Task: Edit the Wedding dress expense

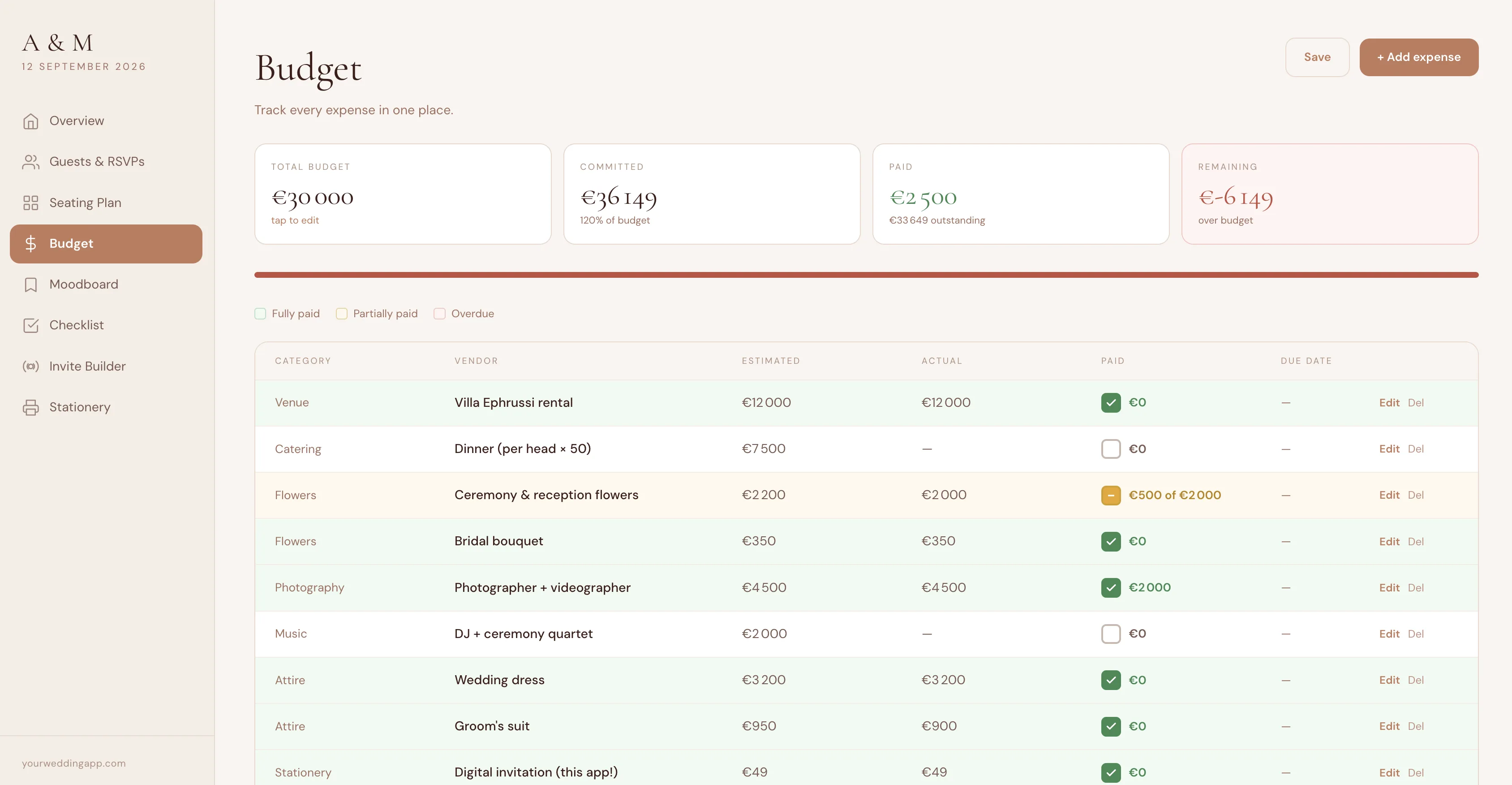Action: tap(1389, 681)
